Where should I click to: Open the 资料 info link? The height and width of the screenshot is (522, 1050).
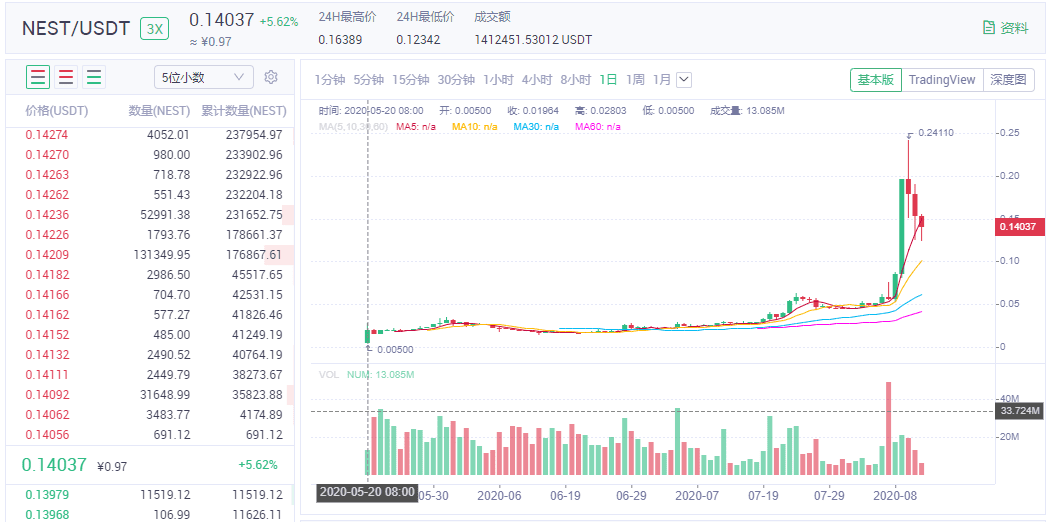(x=1005, y=27)
